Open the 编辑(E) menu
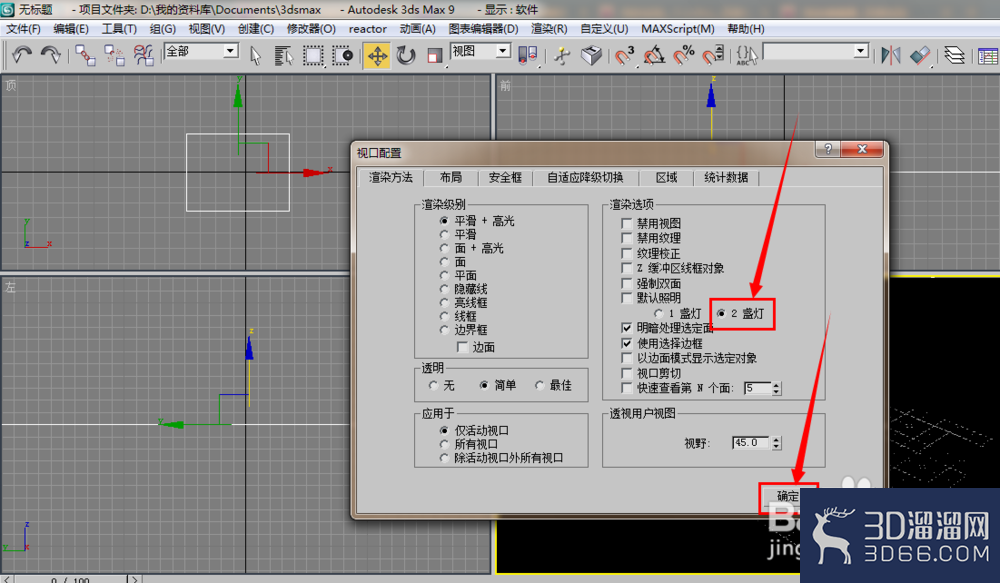The image size is (1000, 583). point(71,29)
